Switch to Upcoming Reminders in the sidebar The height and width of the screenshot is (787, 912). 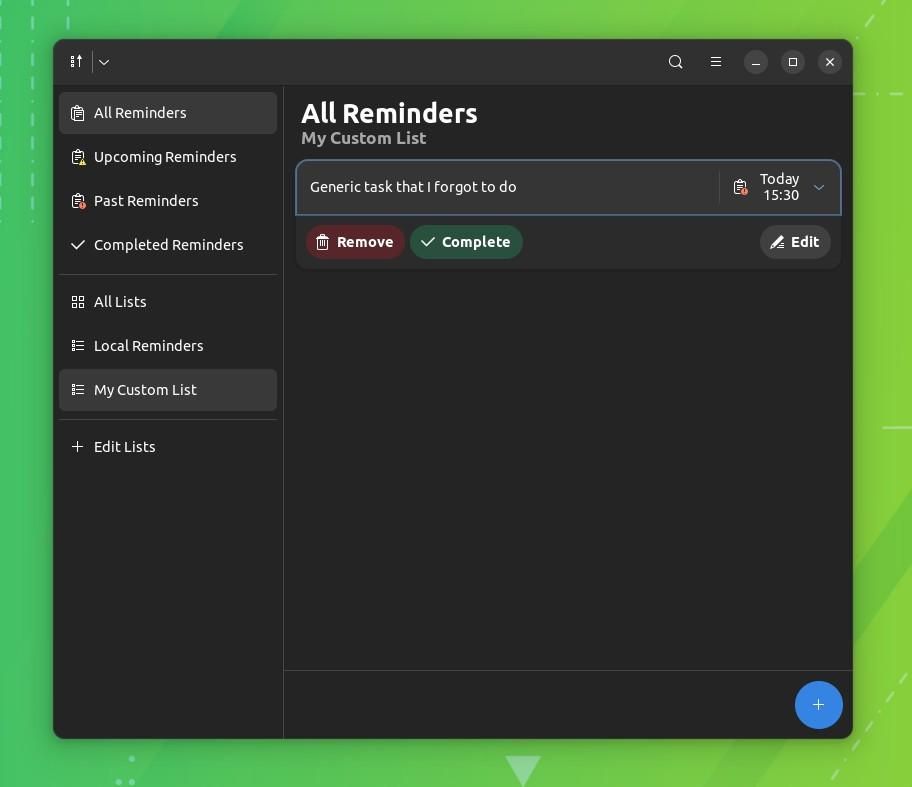point(165,156)
